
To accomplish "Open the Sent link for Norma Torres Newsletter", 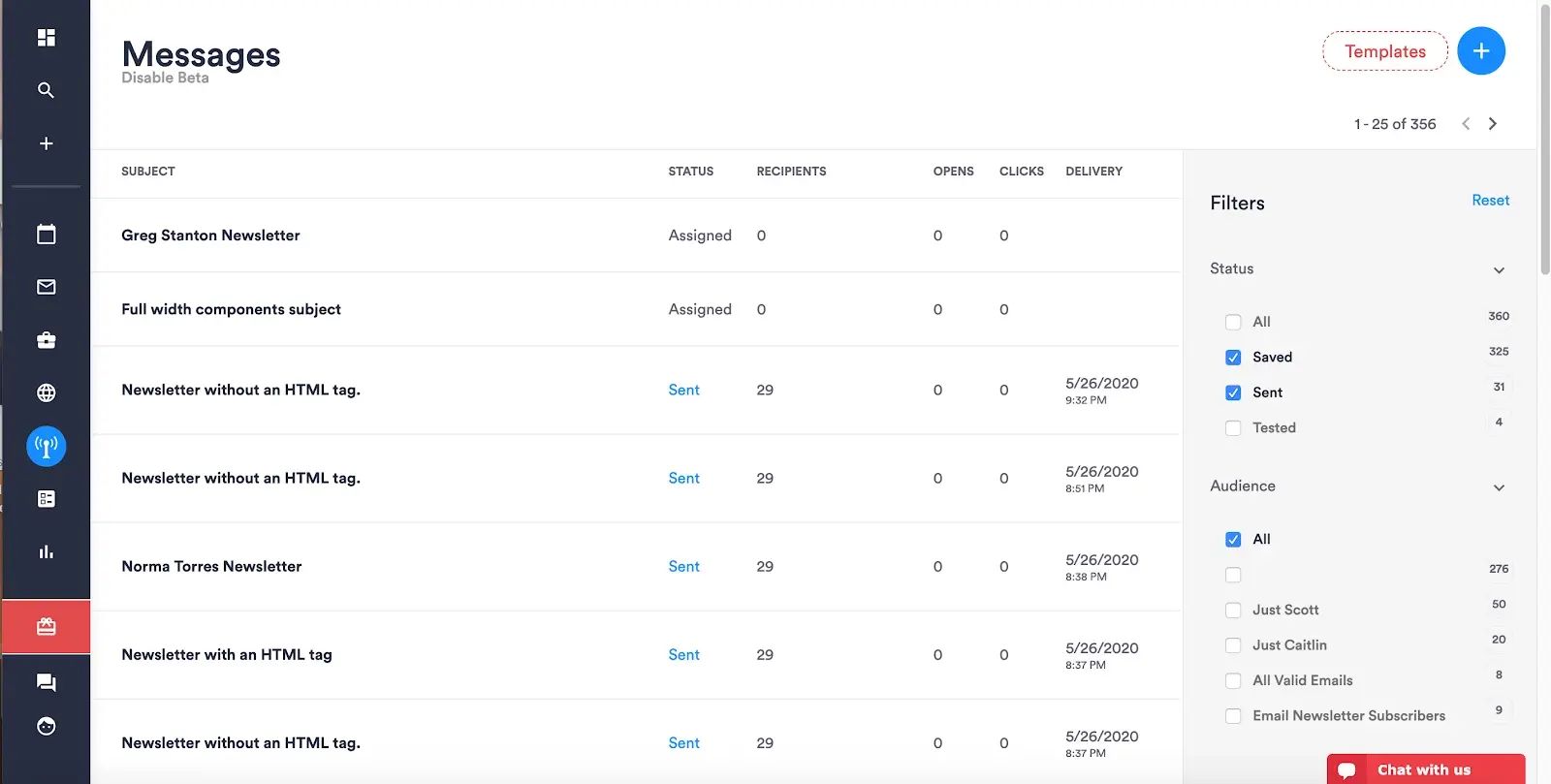I will point(683,567).
